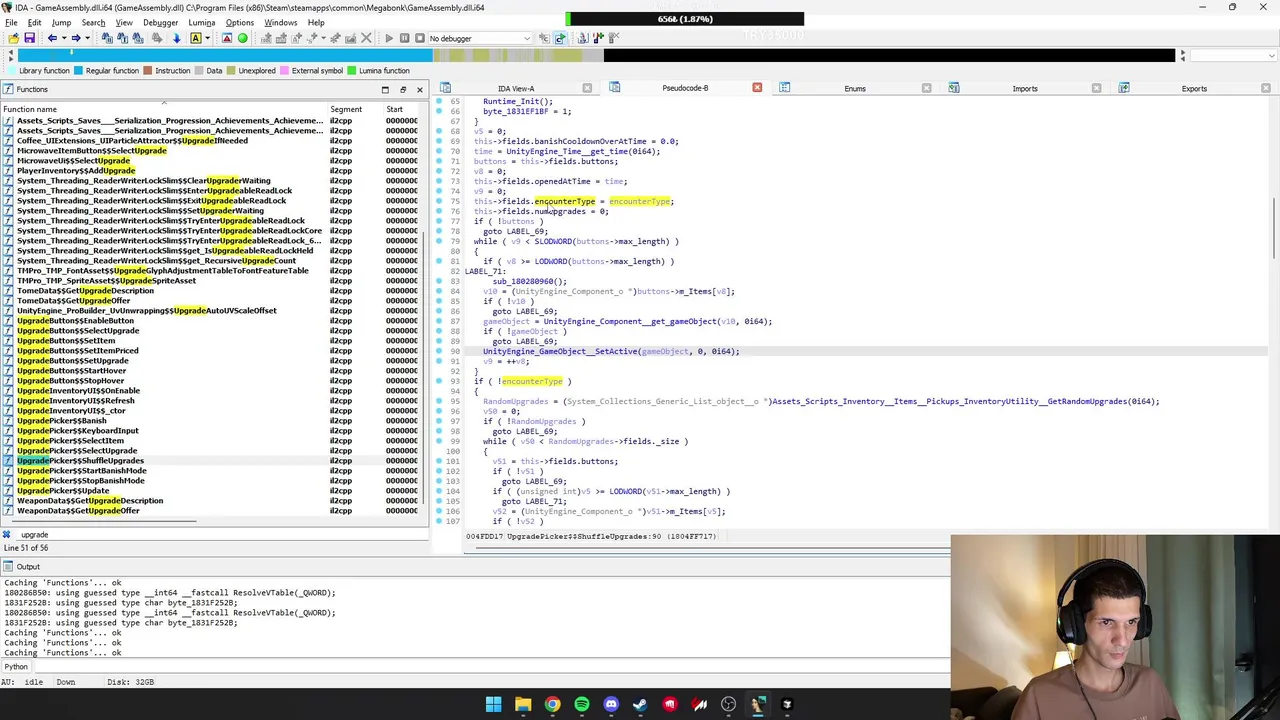Screen dimensions: 1280x720
Task: Clear the function filter with red X
Action: pyautogui.click(x=6, y=535)
